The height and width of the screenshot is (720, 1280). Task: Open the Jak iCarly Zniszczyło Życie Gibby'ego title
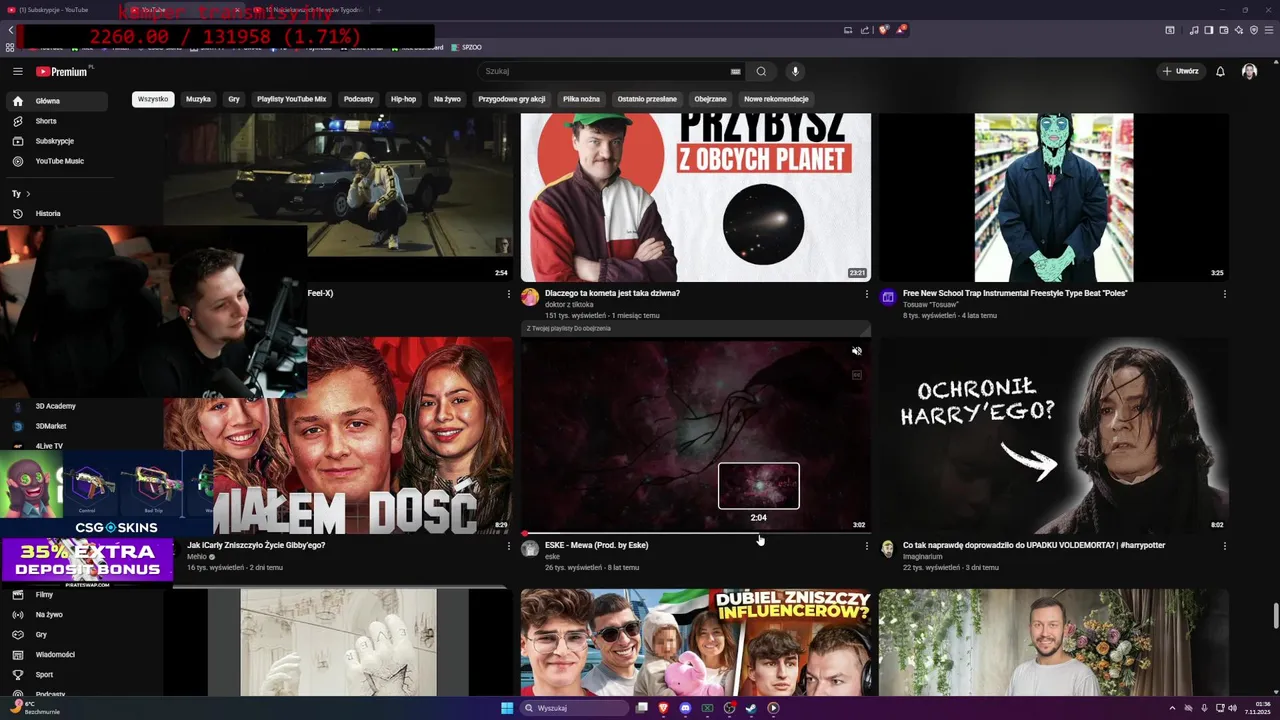(256, 545)
